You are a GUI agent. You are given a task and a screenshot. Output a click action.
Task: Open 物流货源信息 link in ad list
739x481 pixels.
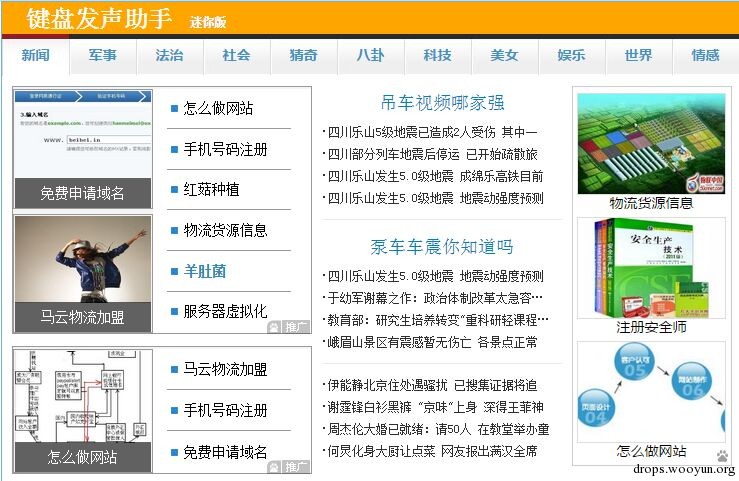tap(225, 230)
